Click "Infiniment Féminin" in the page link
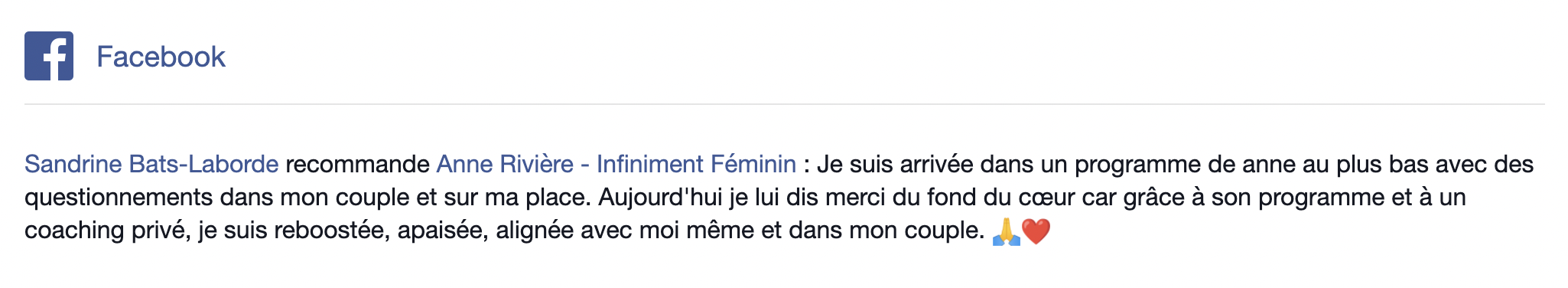The image size is (1568, 288). pos(696,164)
